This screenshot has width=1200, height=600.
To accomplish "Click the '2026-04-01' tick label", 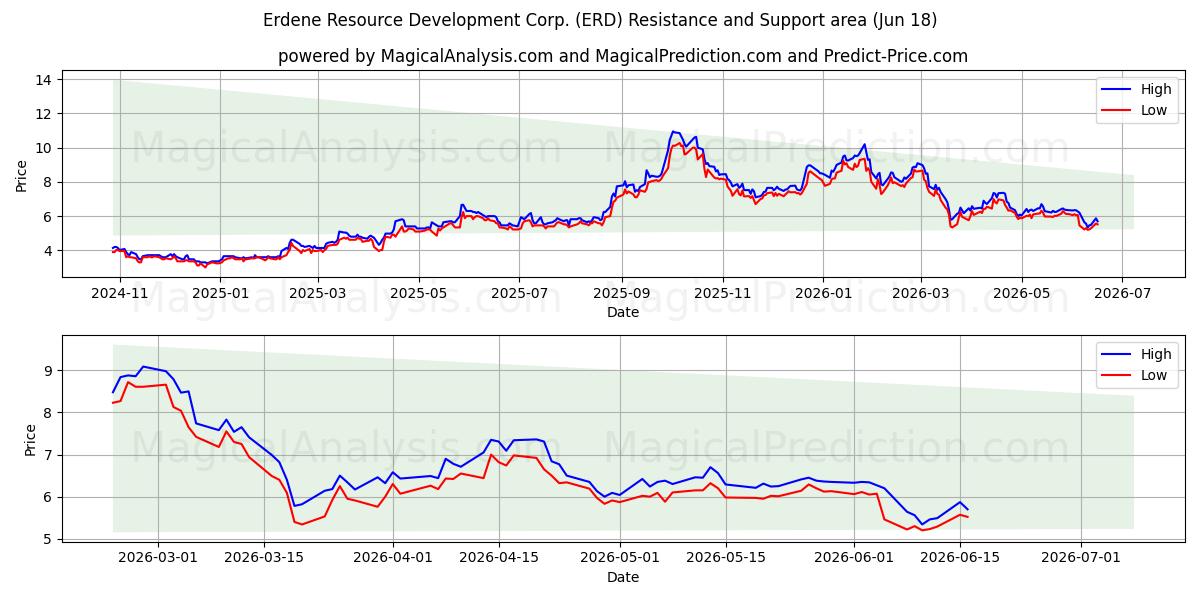I will (392, 558).
